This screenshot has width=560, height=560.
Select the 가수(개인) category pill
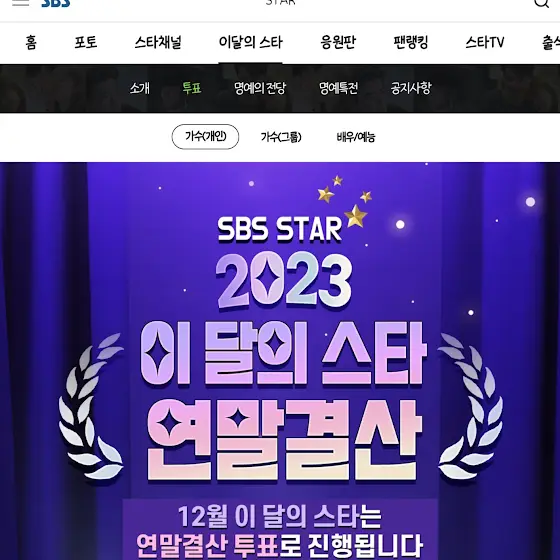click(205, 137)
